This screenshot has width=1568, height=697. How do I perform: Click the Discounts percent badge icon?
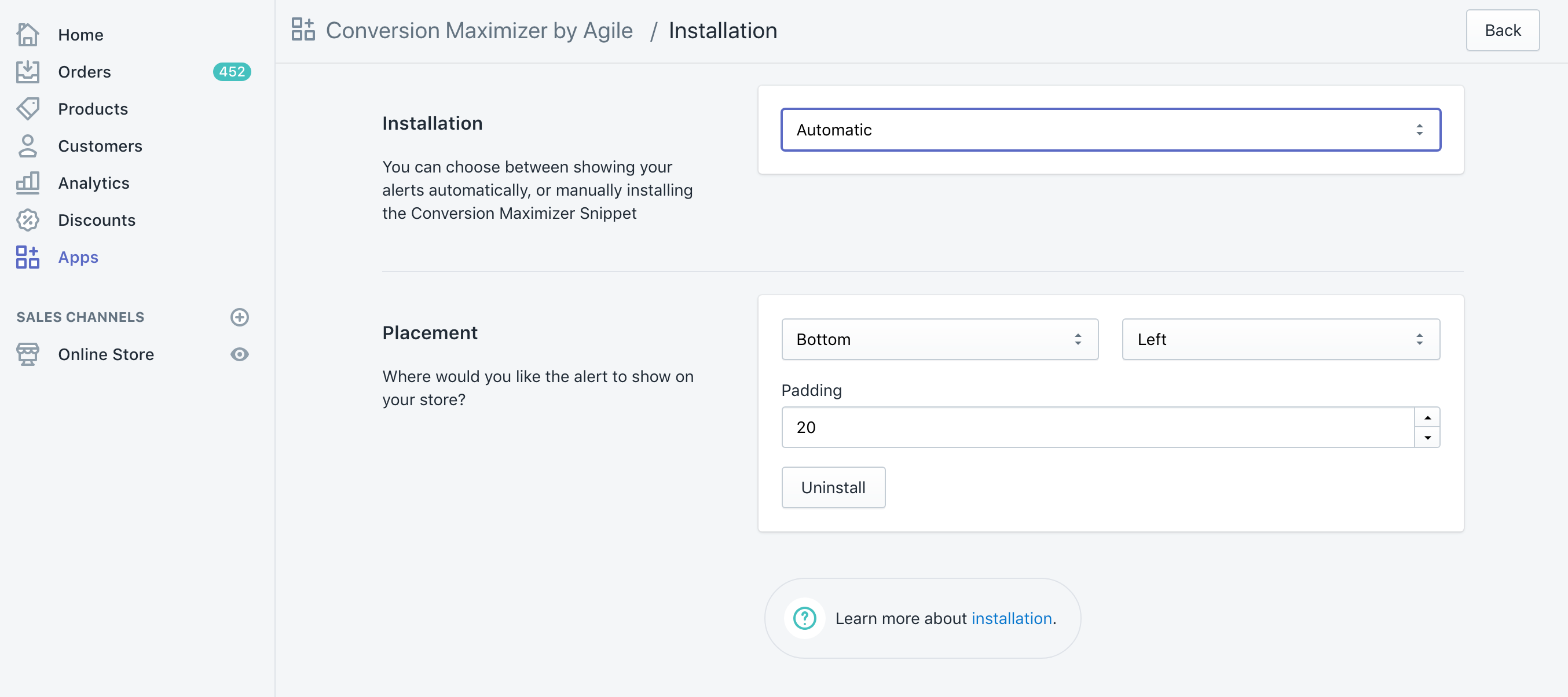coord(27,220)
